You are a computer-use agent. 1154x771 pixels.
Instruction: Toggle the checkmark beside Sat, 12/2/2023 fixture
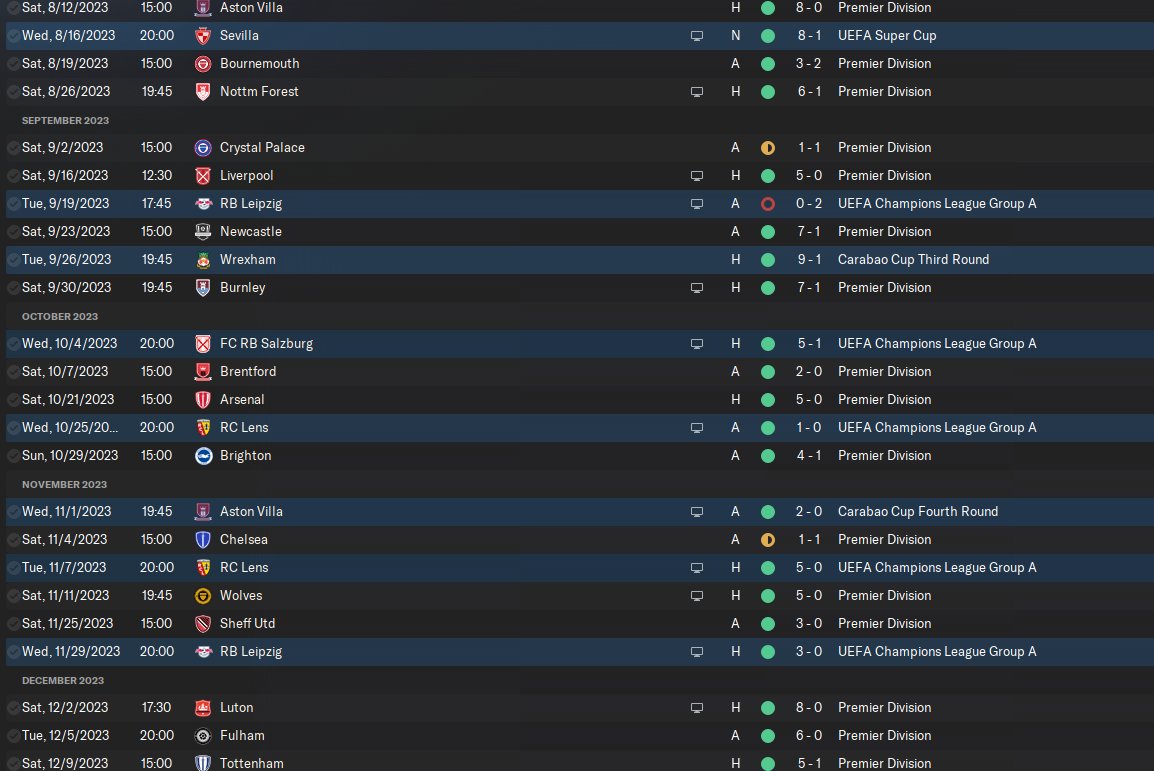(x=13, y=708)
